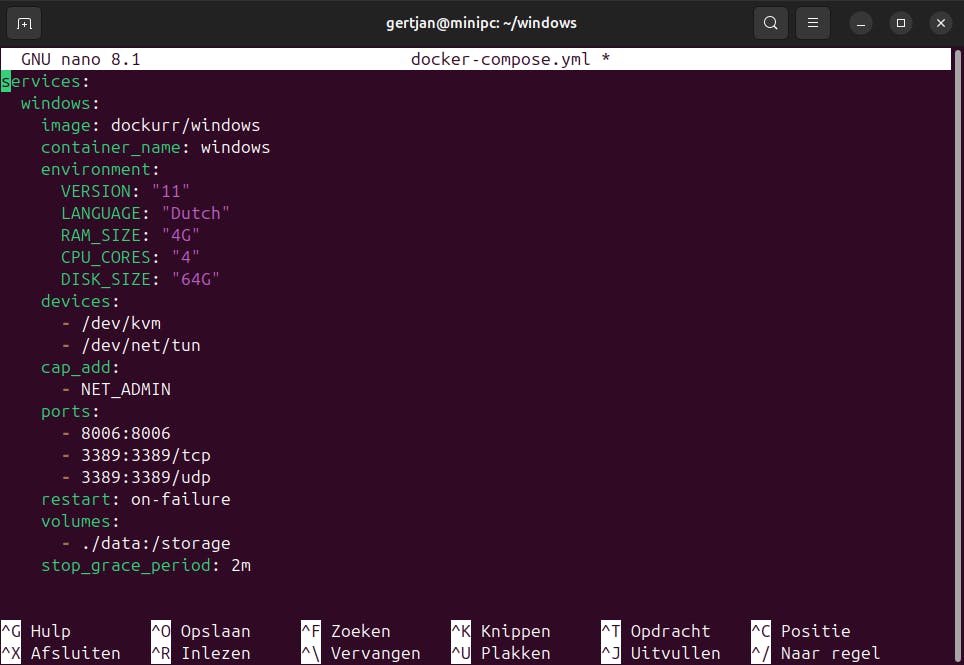The image size is (964, 665).
Task: Click the 'windows:' service key
Action: tap(60, 103)
